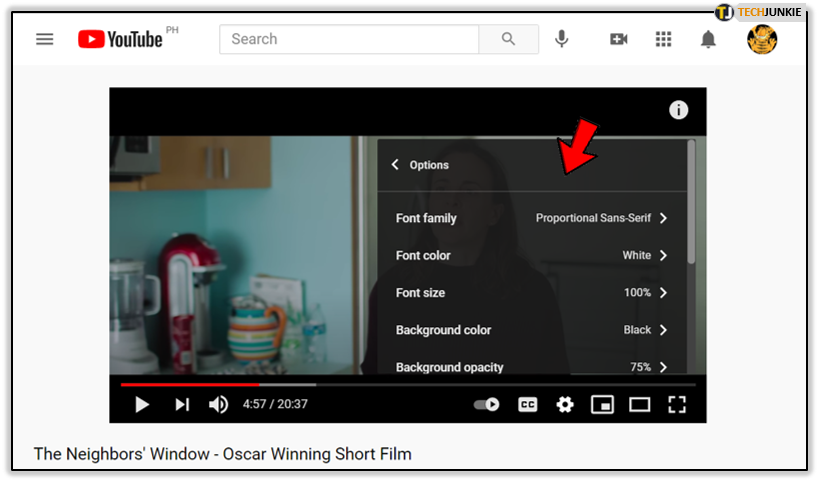
Task: Toggle closed captions CC button
Action: point(528,404)
